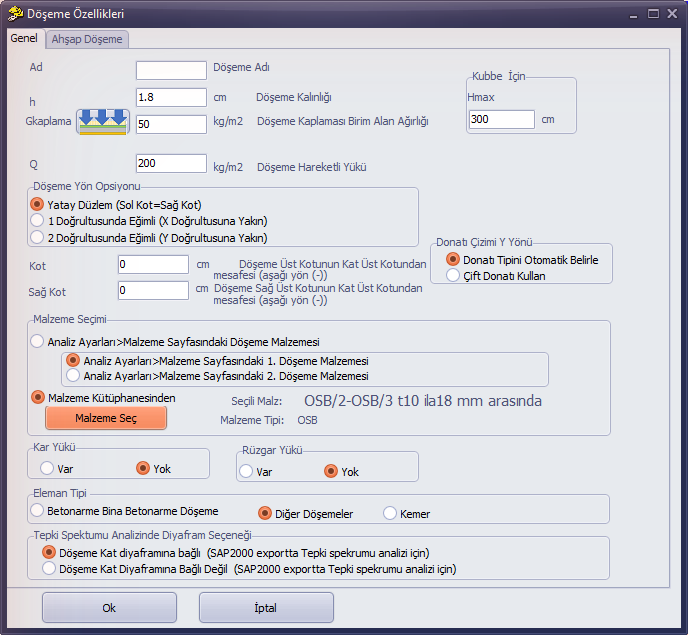Open the Ahşap Döşeme tab
Viewport: 688px width, 635px height.
pyautogui.click(x=87, y=39)
